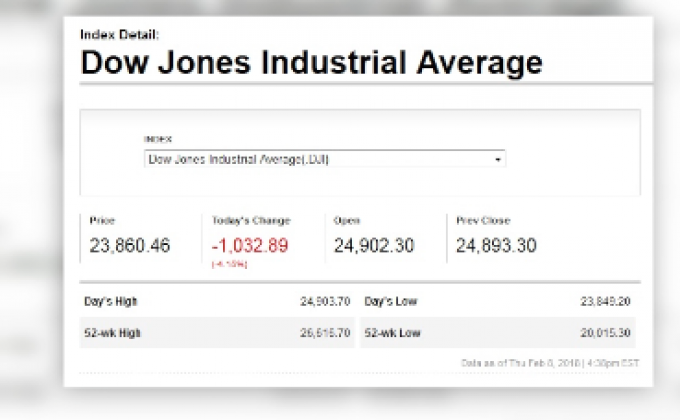Click the "Index" label above the selector
Screen dimensions: 680x420
158,139
